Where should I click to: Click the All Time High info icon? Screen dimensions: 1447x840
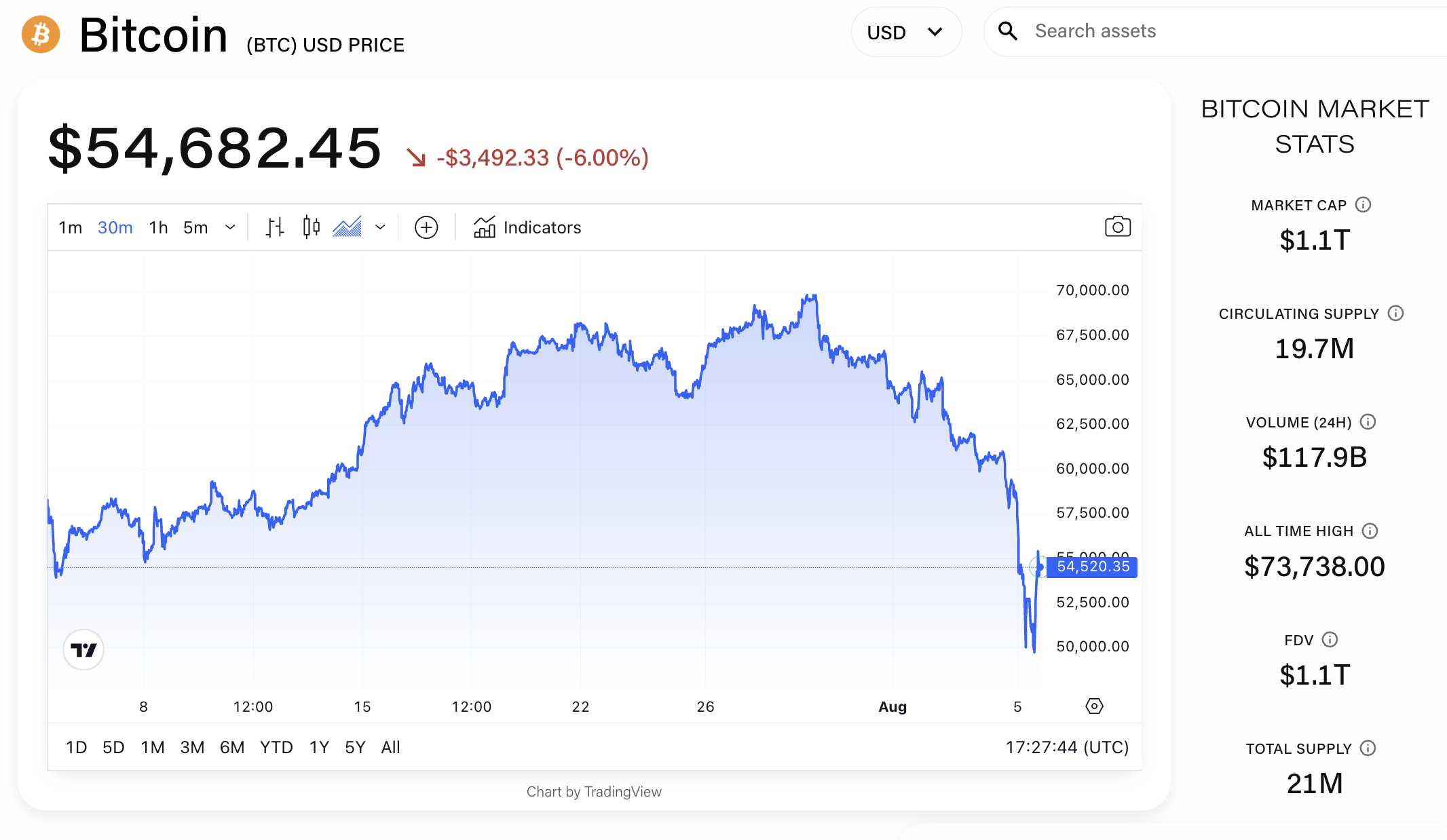coord(1370,531)
